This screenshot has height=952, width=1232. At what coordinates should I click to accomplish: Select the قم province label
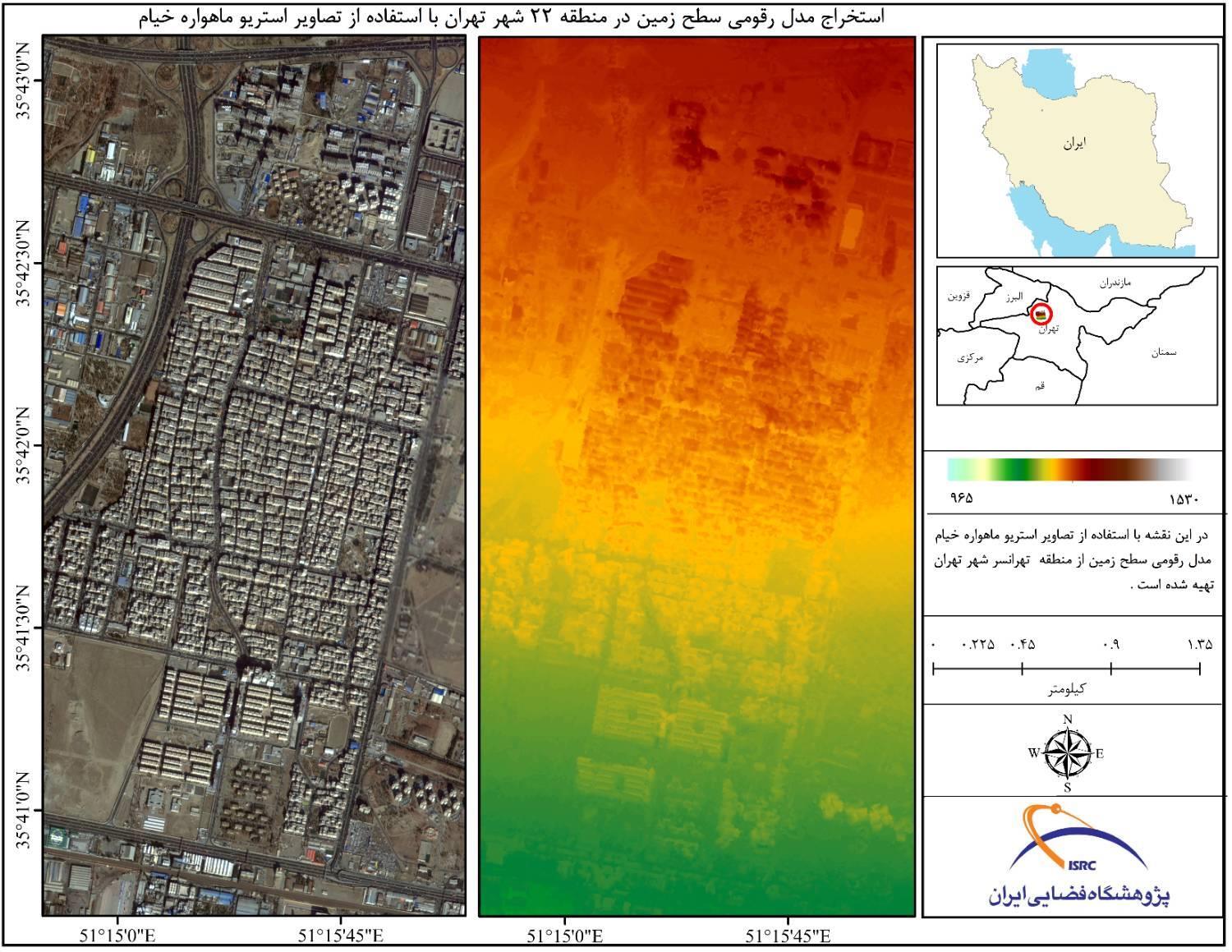click(1039, 385)
